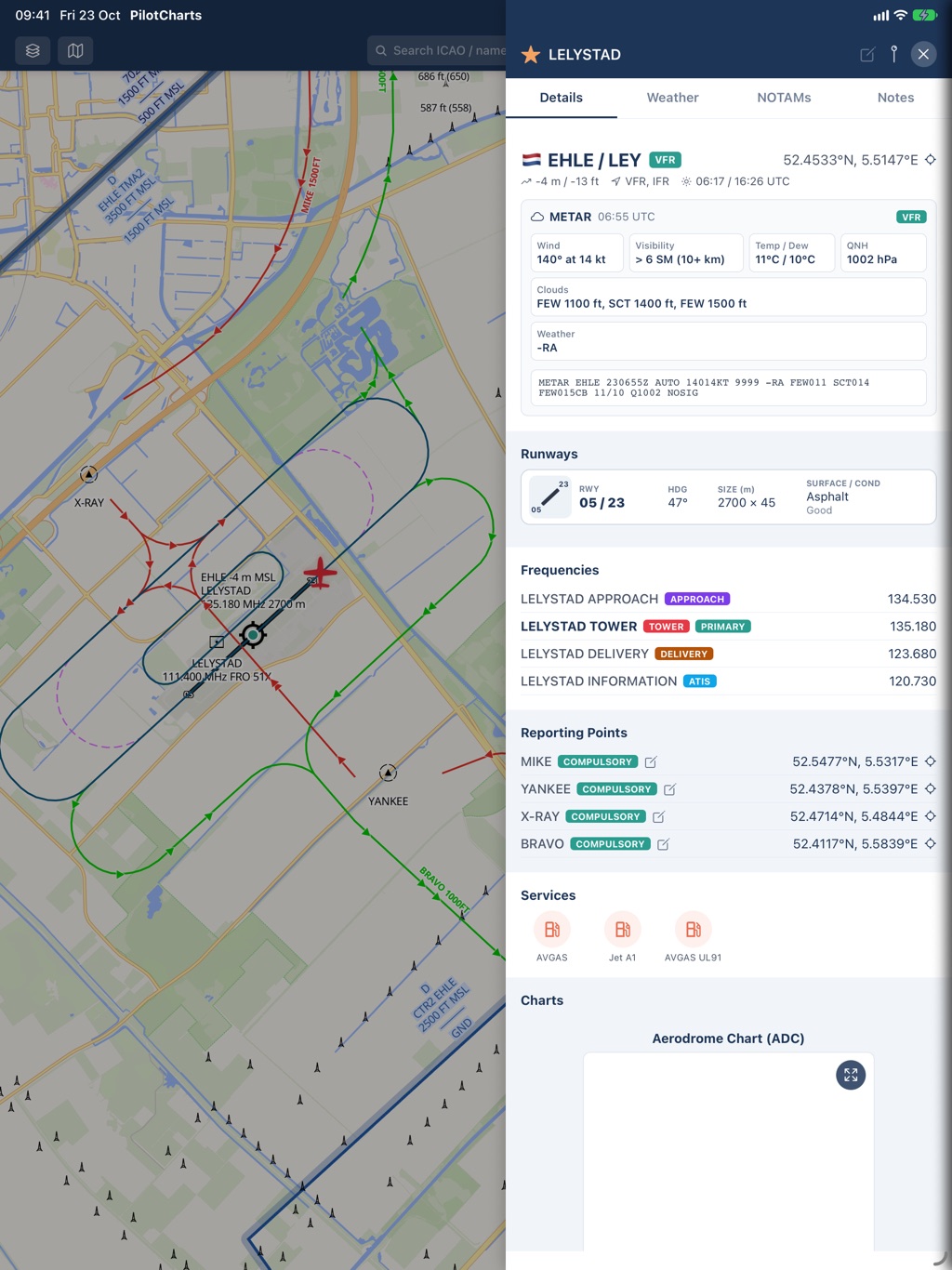Open the Aerodrome Chart (ADC) thumbnail
The width and height of the screenshot is (952, 1270).
(x=729, y=1153)
